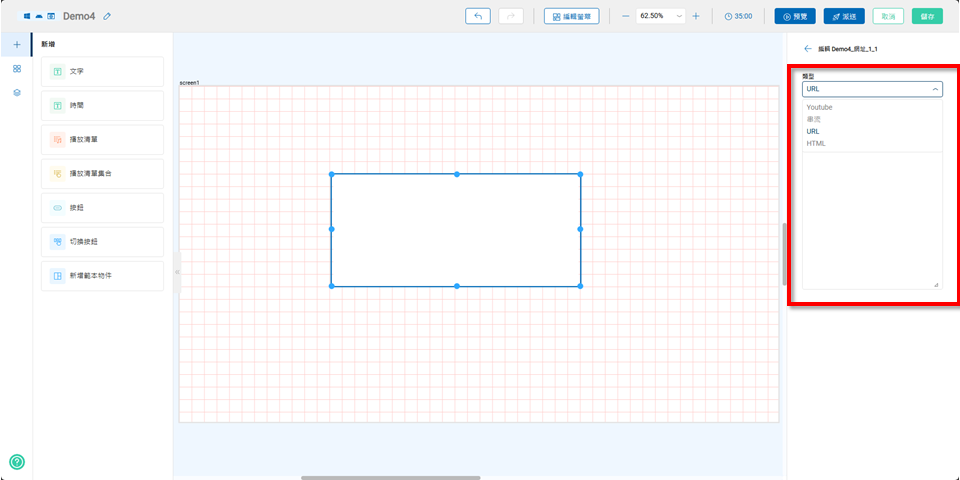Screen dimensions: 960x480
Task: Click the undo arrow button
Action: click(478, 16)
